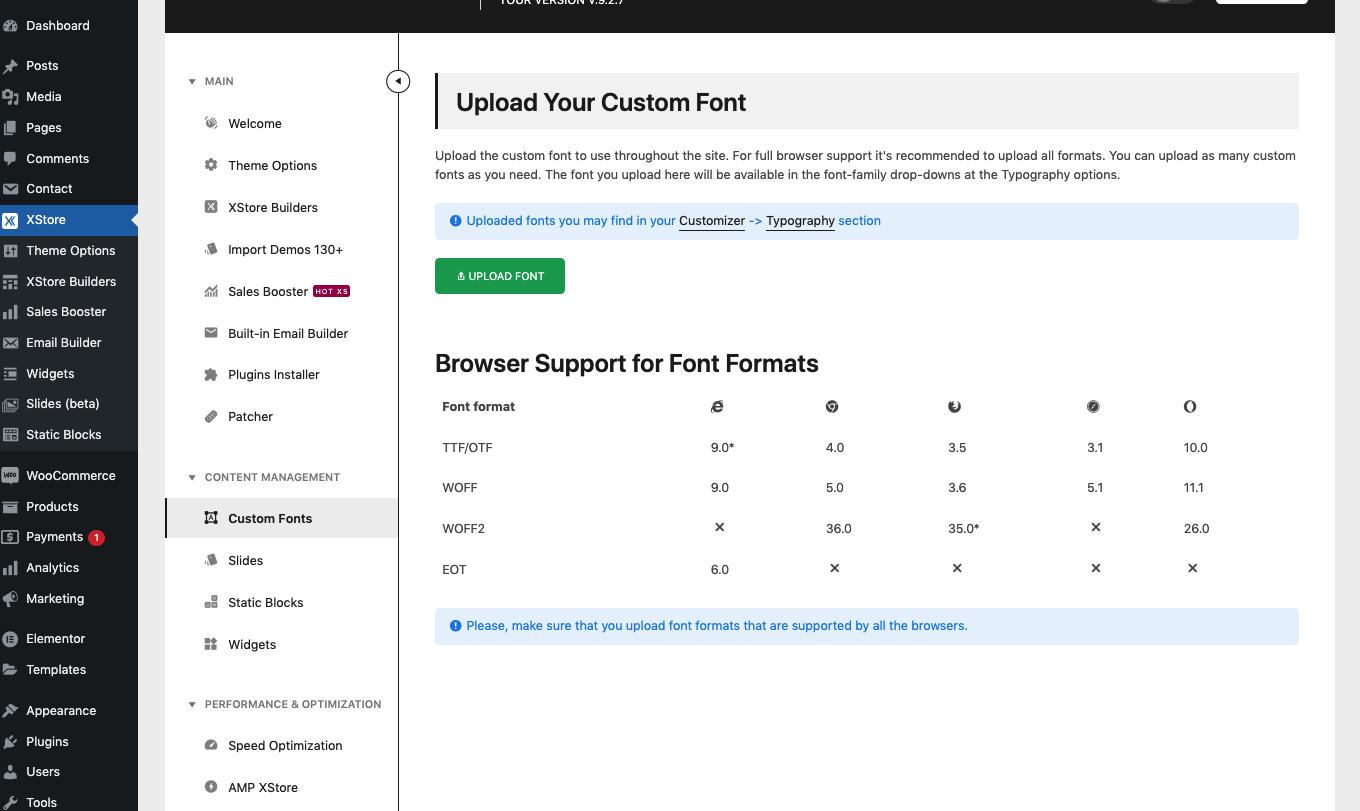Image resolution: width=1360 pixels, height=811 pixels.
Task: Click the Upload Your Custom Font heading
Action: pos(601,102)
